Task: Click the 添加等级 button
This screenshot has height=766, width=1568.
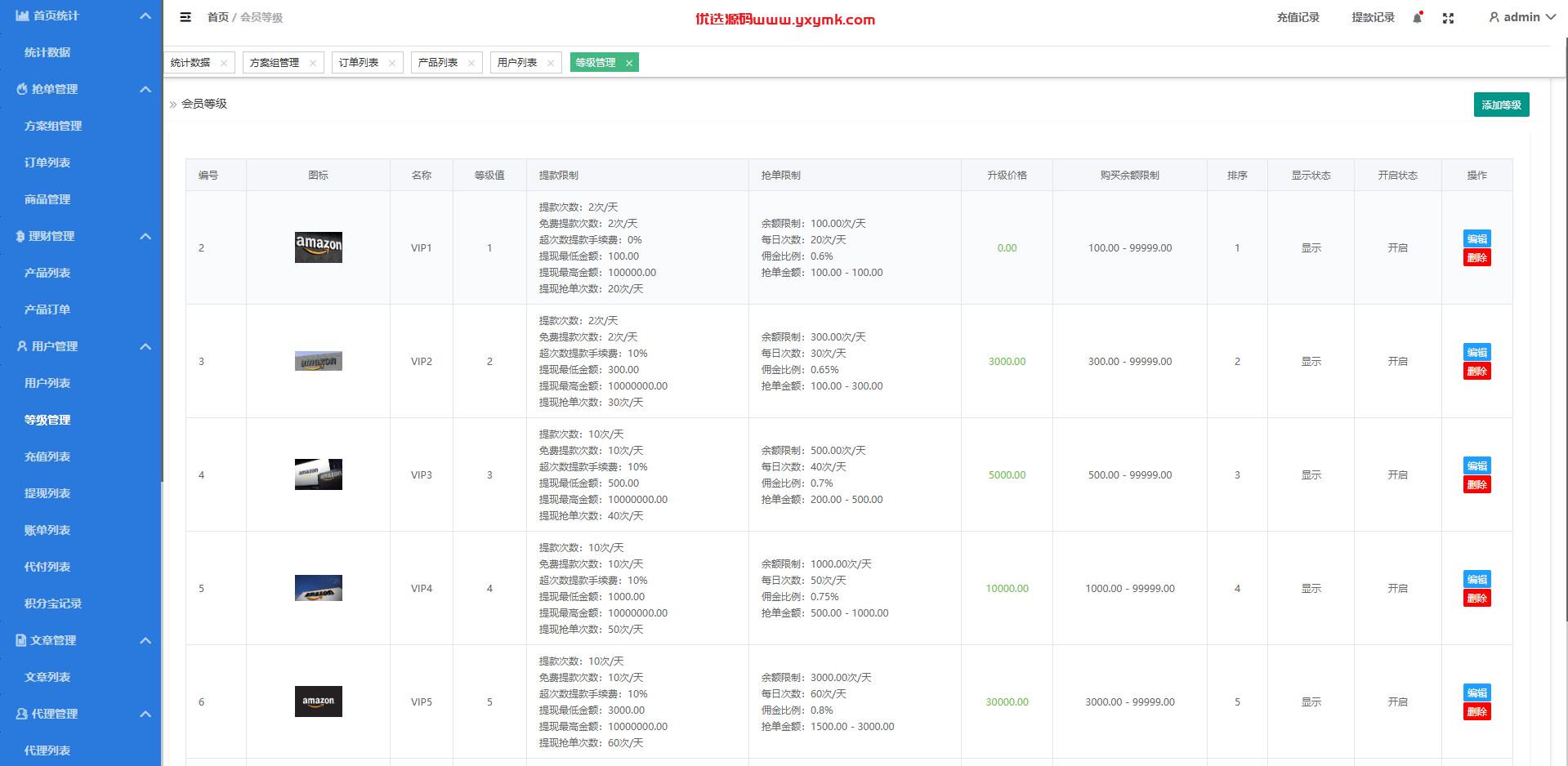Action: click(1502, 105)
